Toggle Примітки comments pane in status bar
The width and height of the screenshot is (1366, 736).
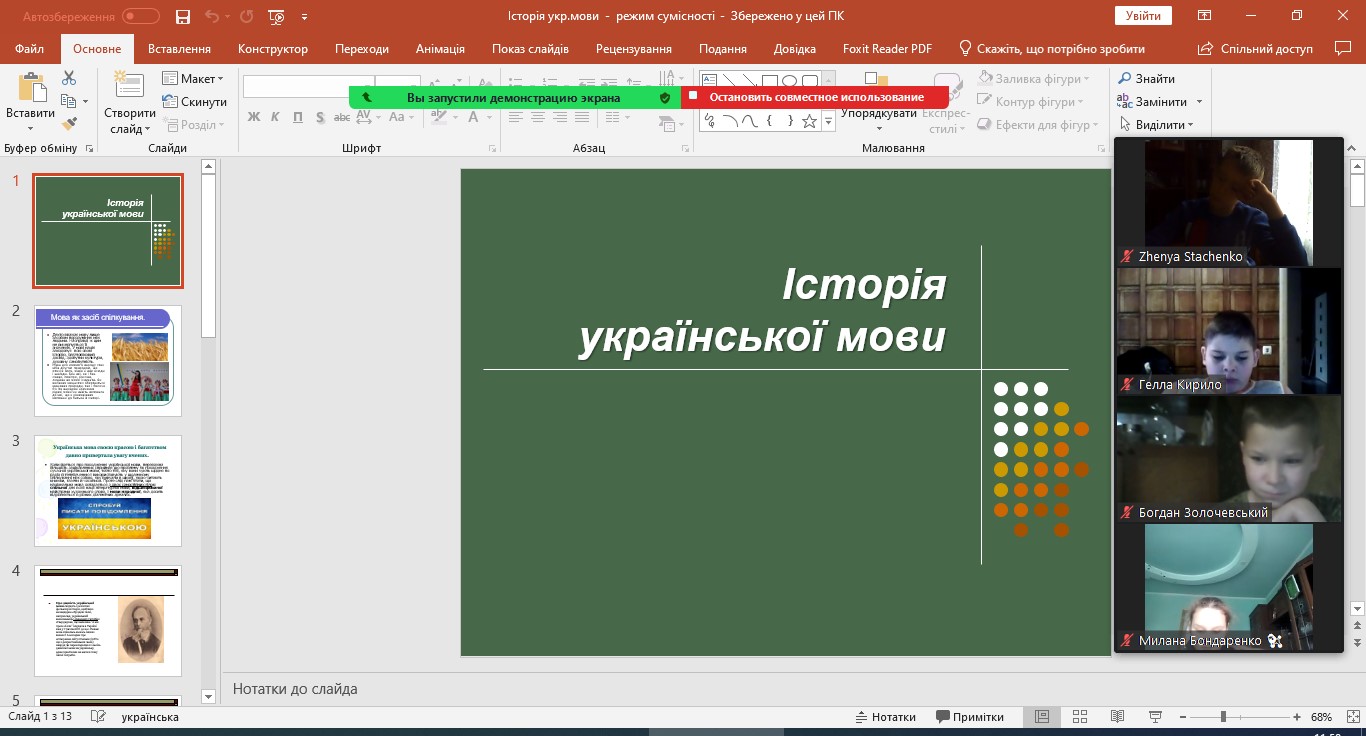(969, 717)
